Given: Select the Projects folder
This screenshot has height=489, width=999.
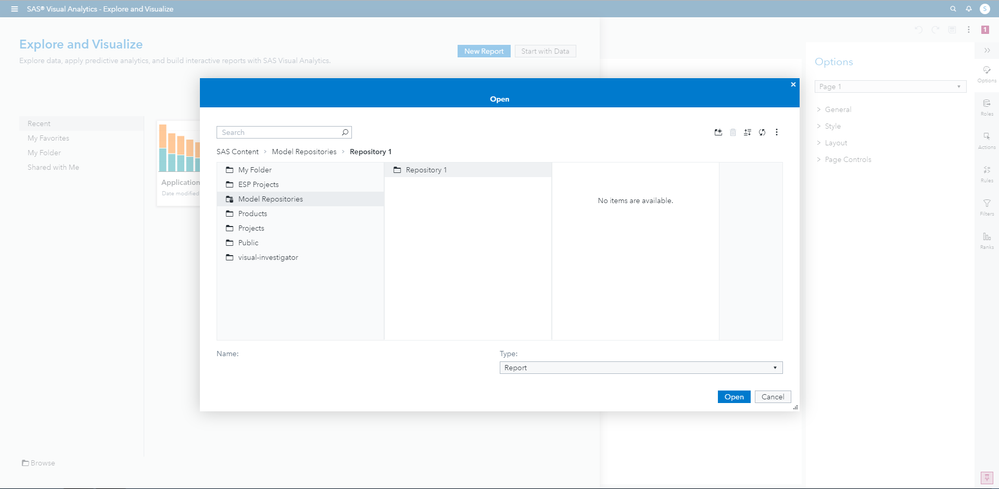Looking at the screenshot, I should tap(300, 228).
